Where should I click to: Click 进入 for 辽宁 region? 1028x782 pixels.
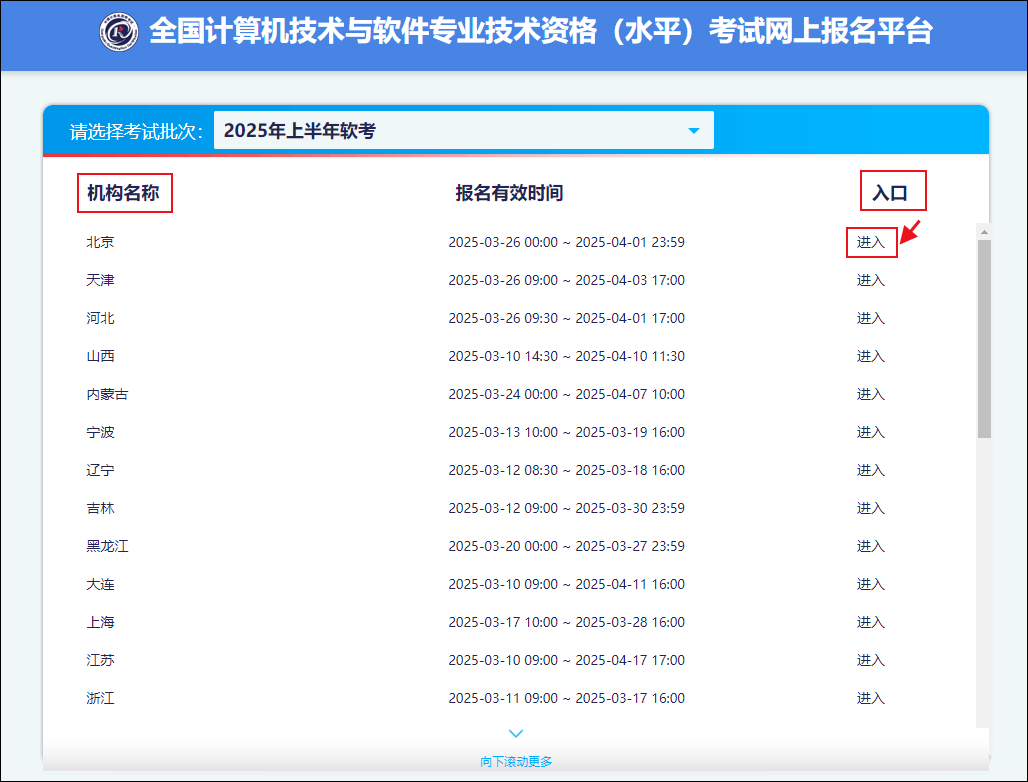871,470
